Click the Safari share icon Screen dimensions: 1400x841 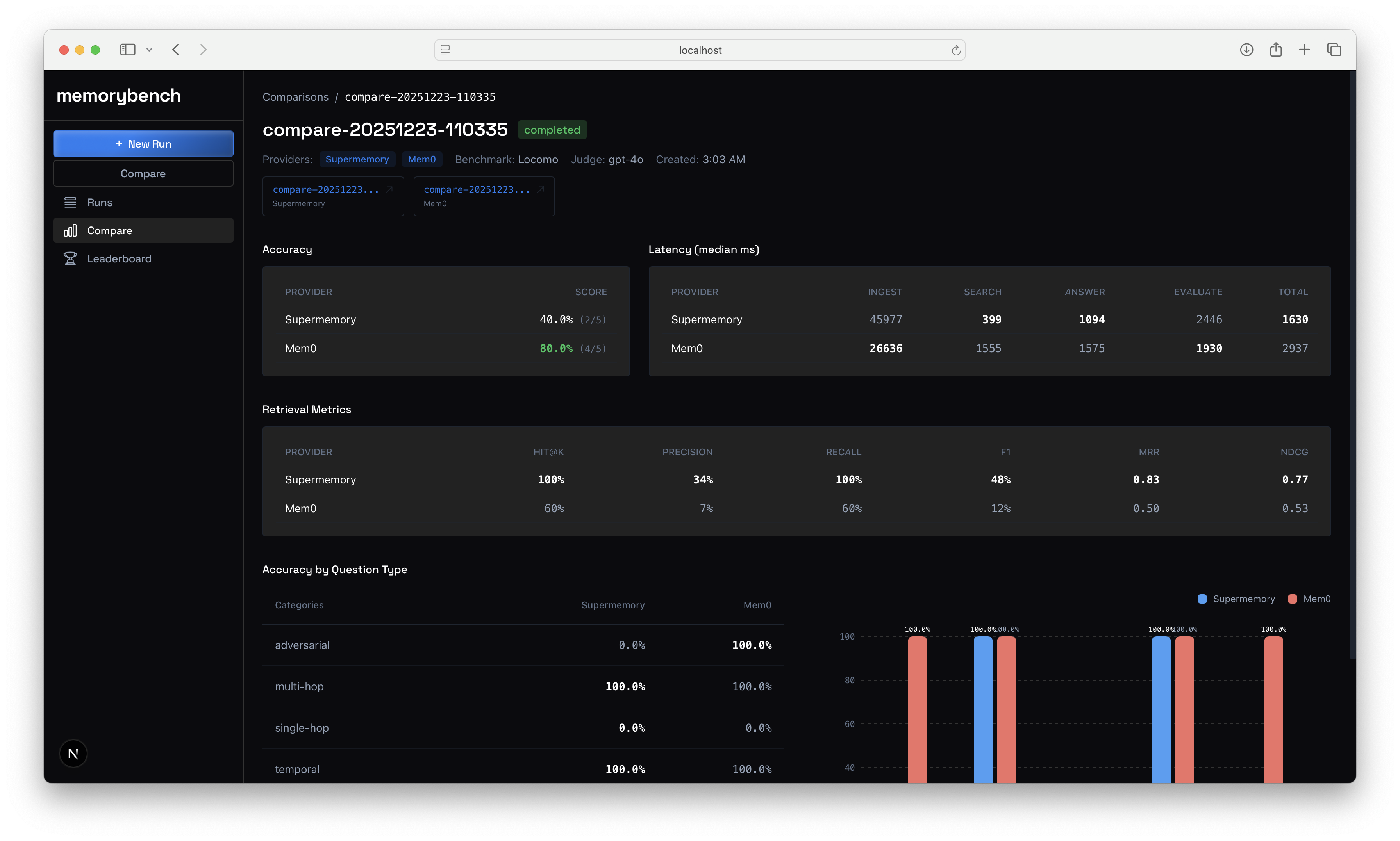pyautogui.click(x=1275, y=50)
